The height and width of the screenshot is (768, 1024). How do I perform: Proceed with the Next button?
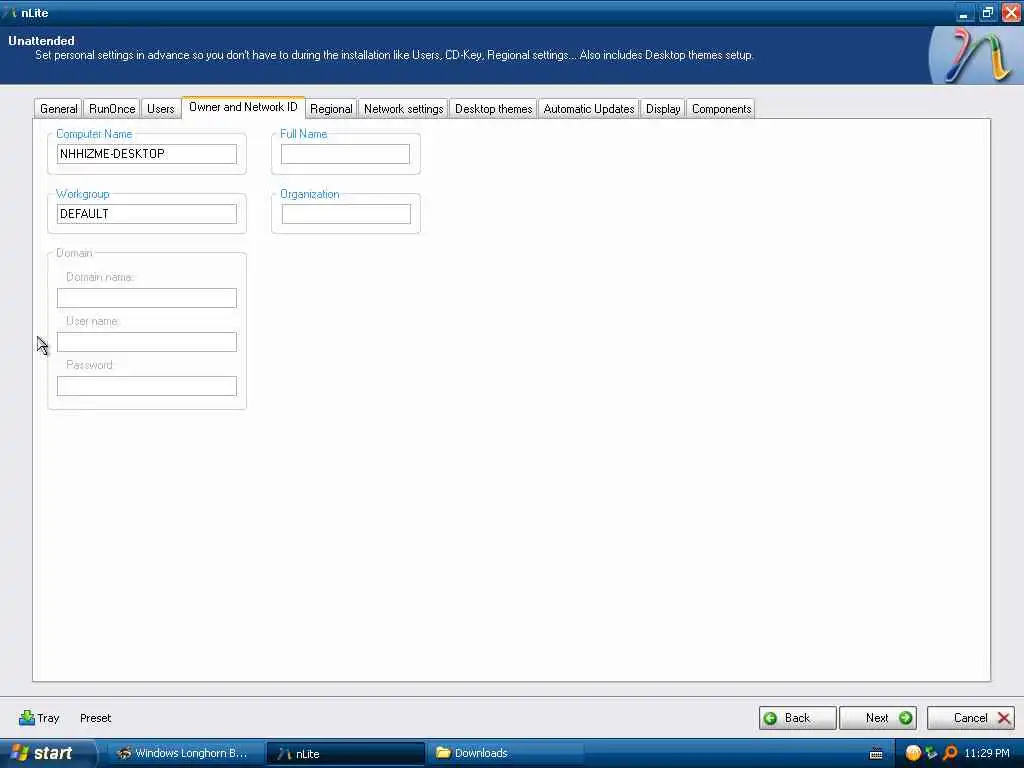[878, 718]
